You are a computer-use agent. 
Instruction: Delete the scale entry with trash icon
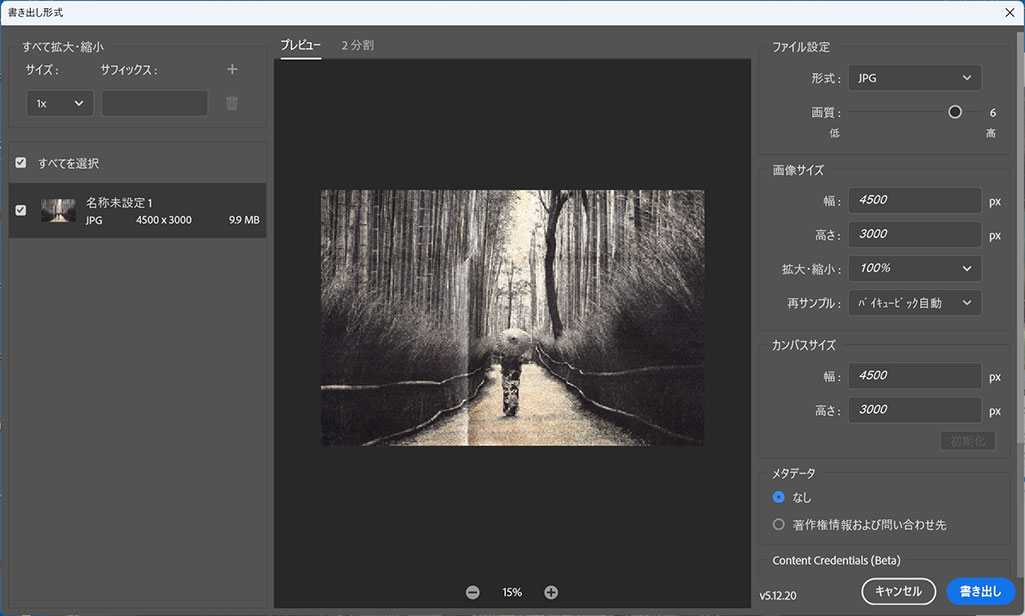(232, 103)
